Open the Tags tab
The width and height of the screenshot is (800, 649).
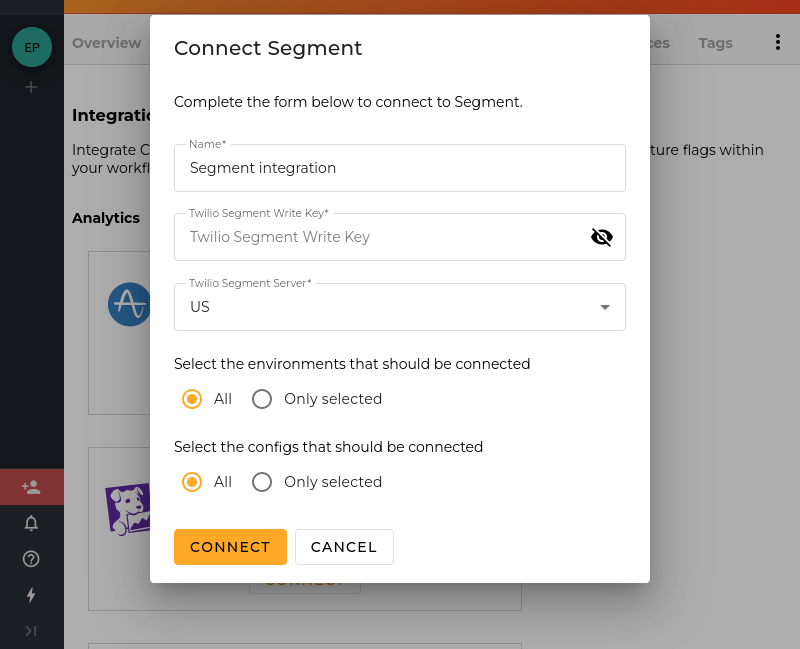click(x=715, y=43)
